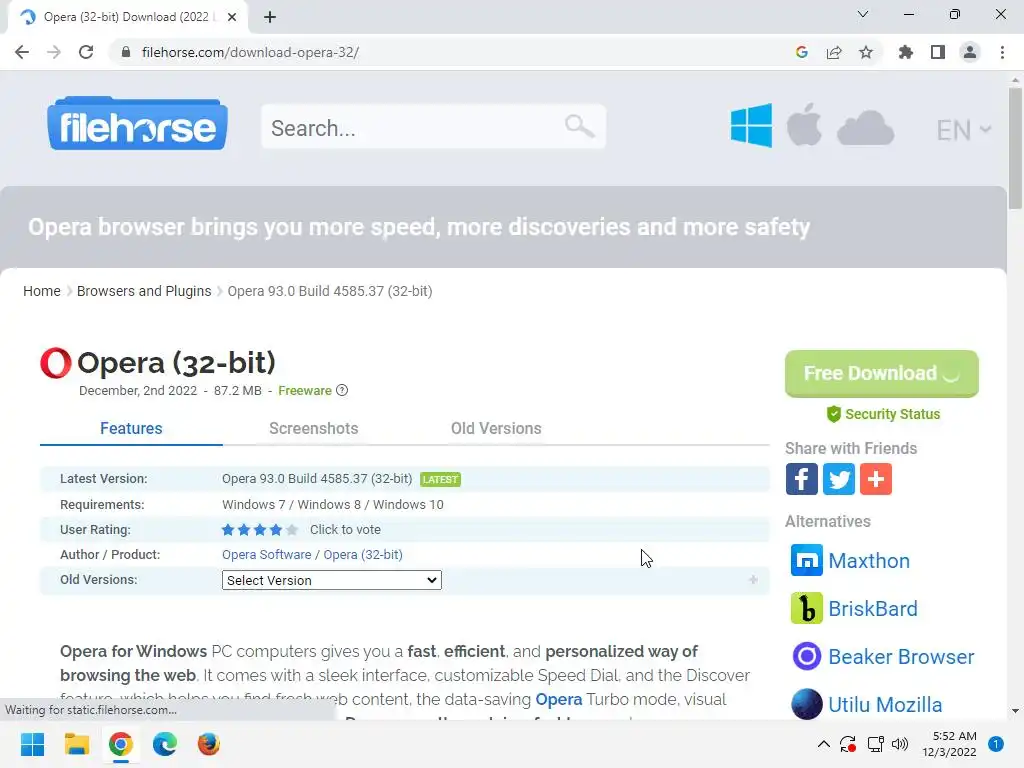
Task: Click the first rating star
Action: [228, 530]
